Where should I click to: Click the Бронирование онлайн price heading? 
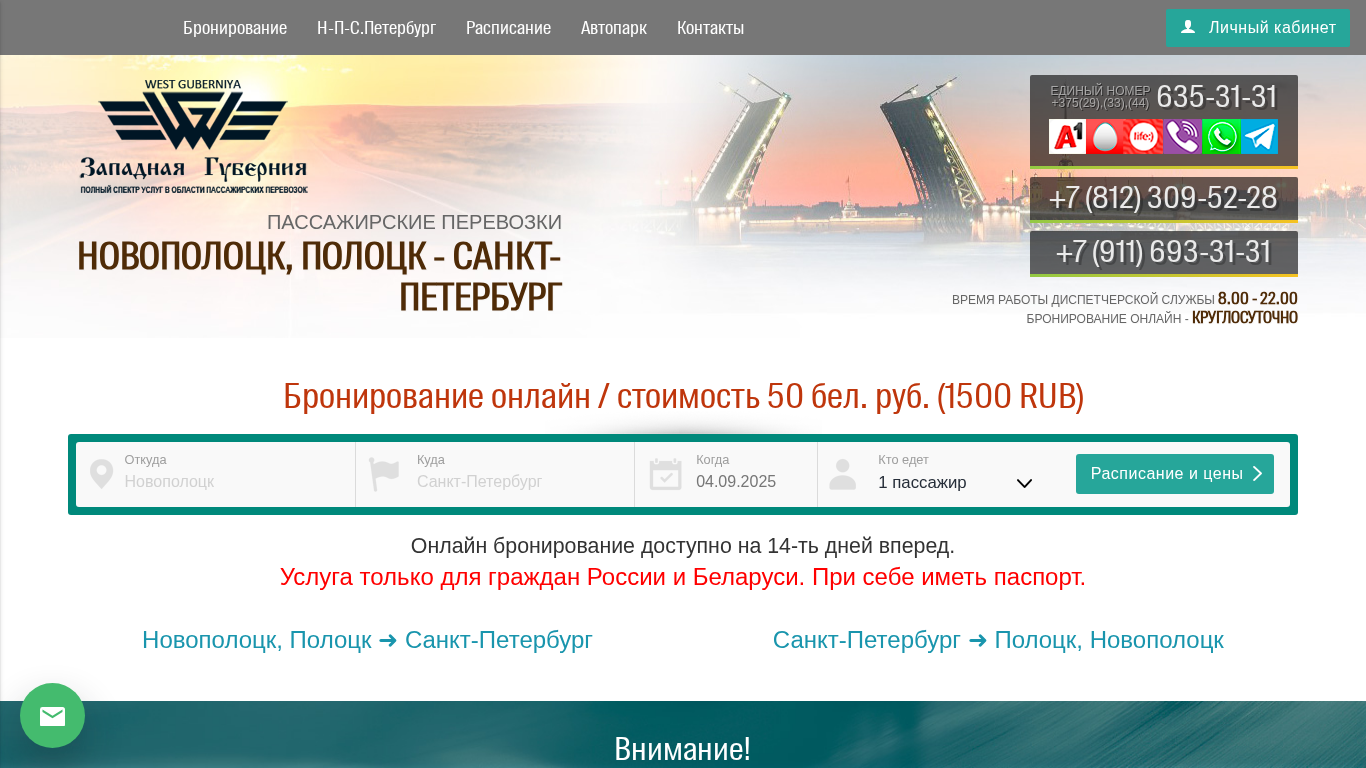pos(683,396)
